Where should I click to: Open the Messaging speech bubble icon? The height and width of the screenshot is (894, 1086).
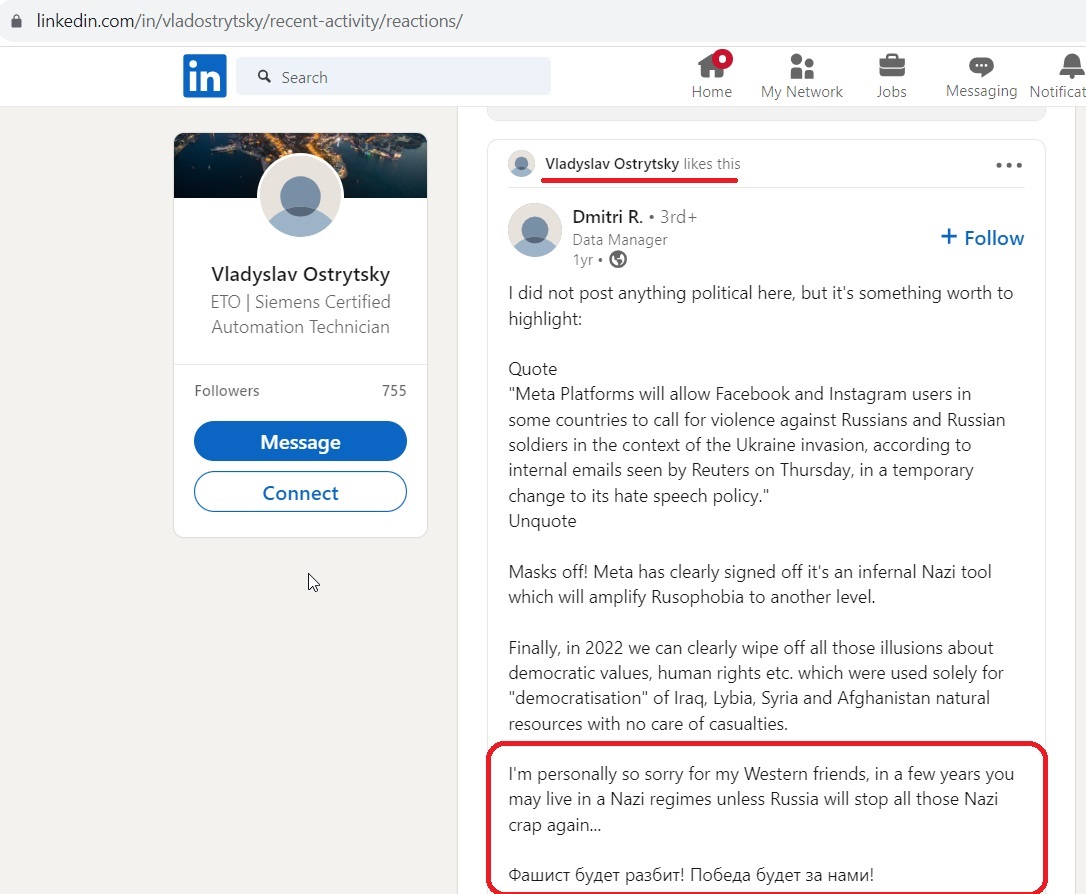981,66
